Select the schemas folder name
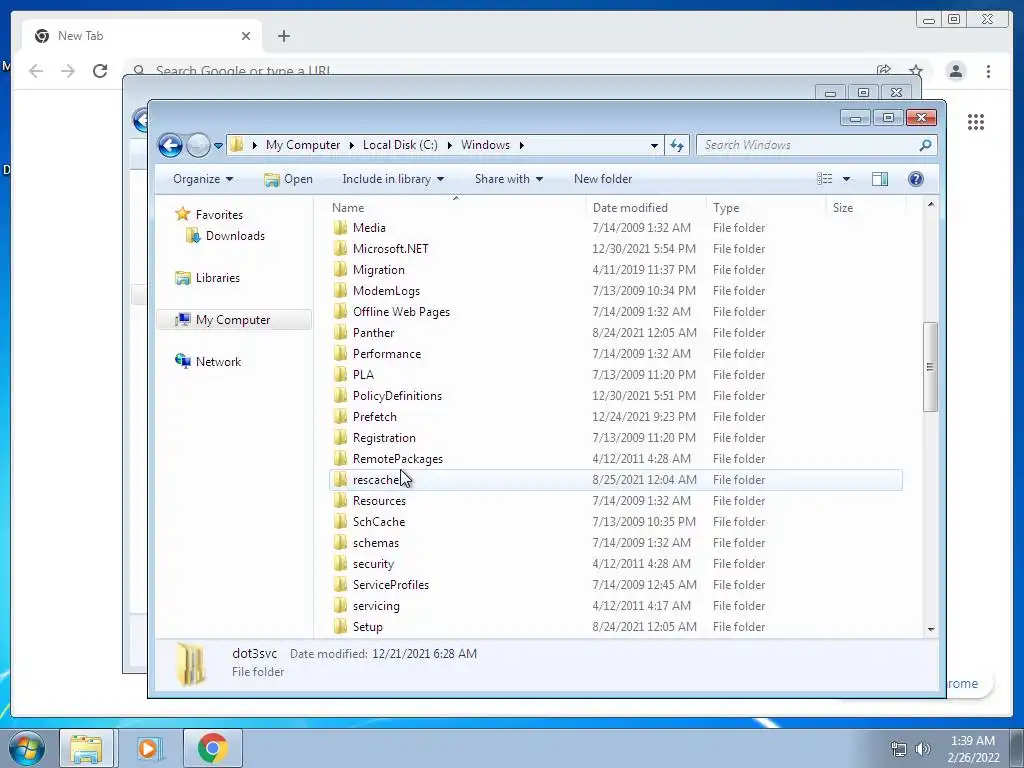Image resolution: width=1024 pixels, height=768 pixels. [376, 543]
